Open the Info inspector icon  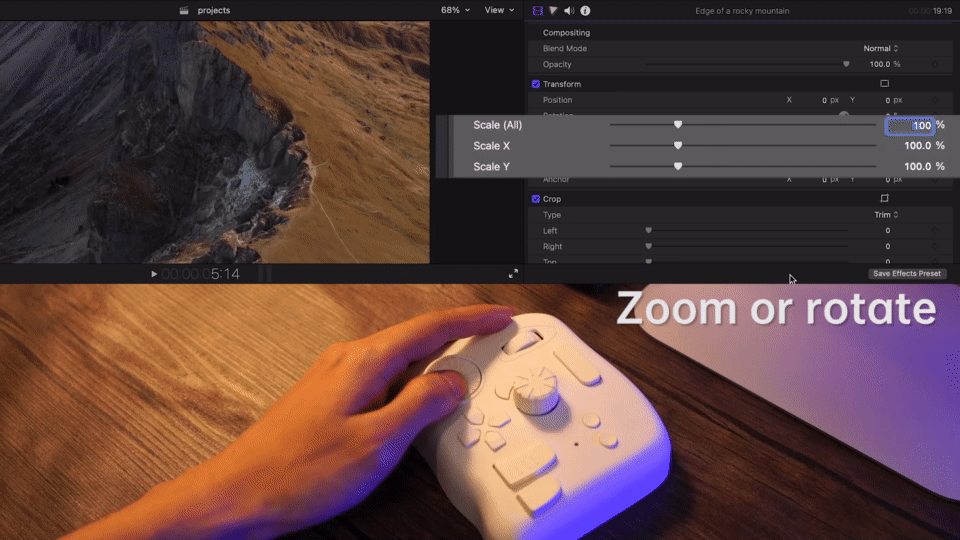[x=585, y=10]
